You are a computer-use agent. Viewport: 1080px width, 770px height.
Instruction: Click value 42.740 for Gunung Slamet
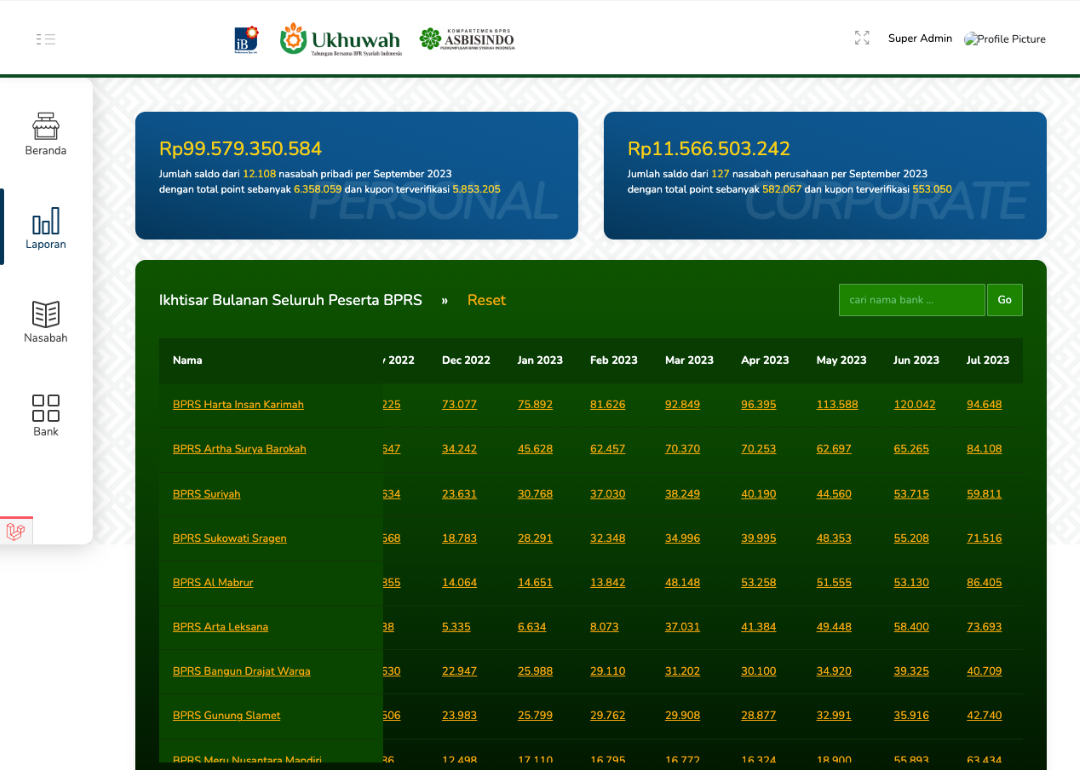[984, 715]
